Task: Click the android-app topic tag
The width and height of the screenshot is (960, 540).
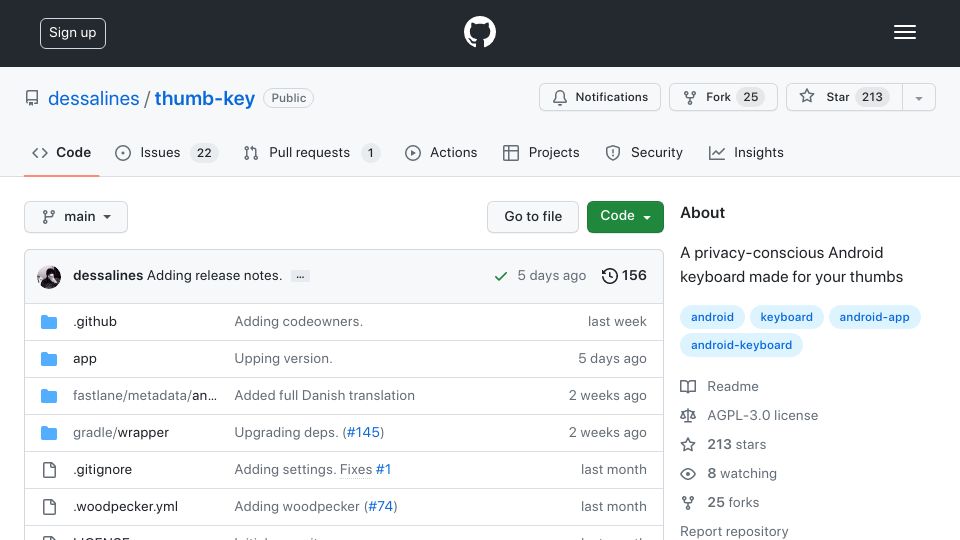Action: pos(874,317)
